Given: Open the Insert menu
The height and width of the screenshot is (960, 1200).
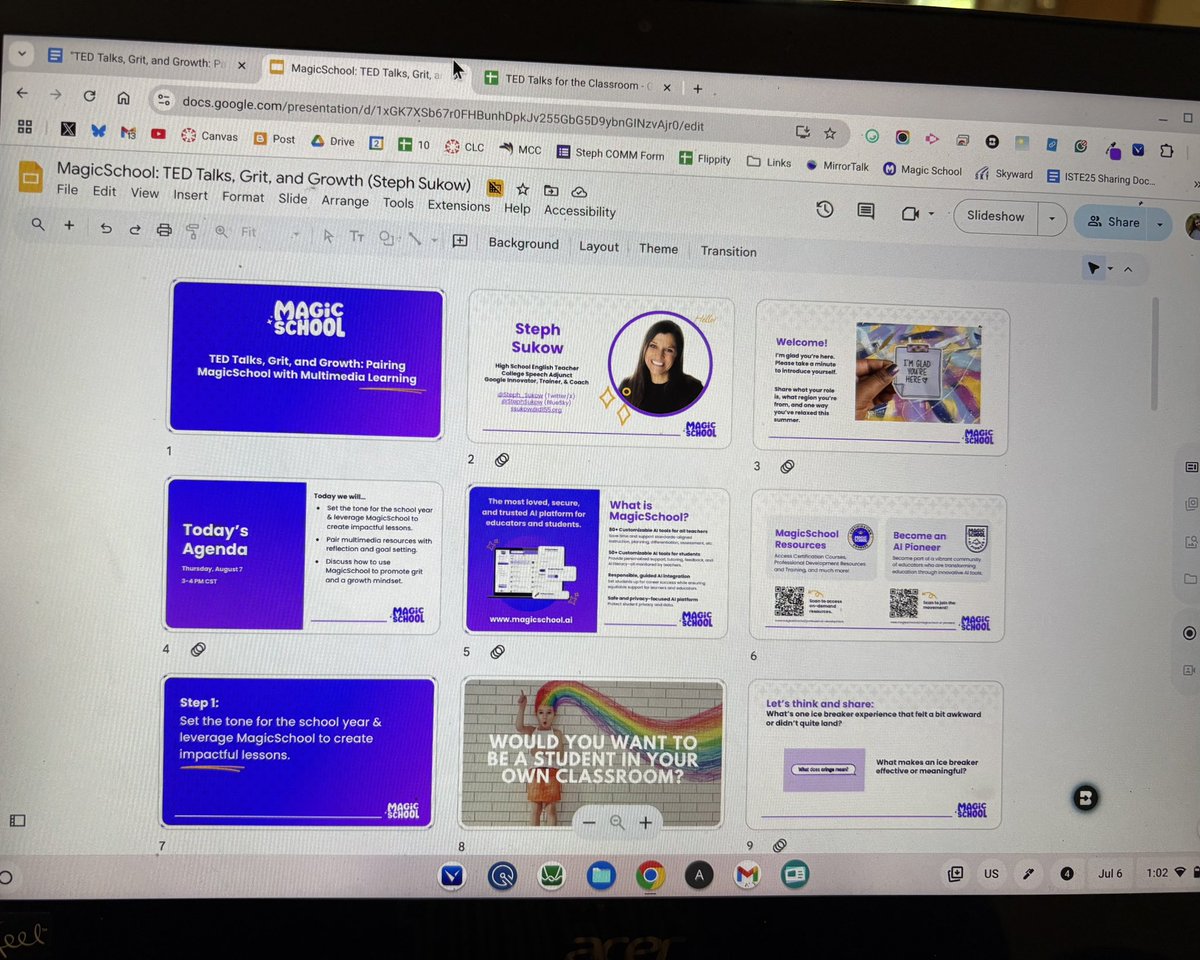Looking at the screenshot, I should point(190,195).
